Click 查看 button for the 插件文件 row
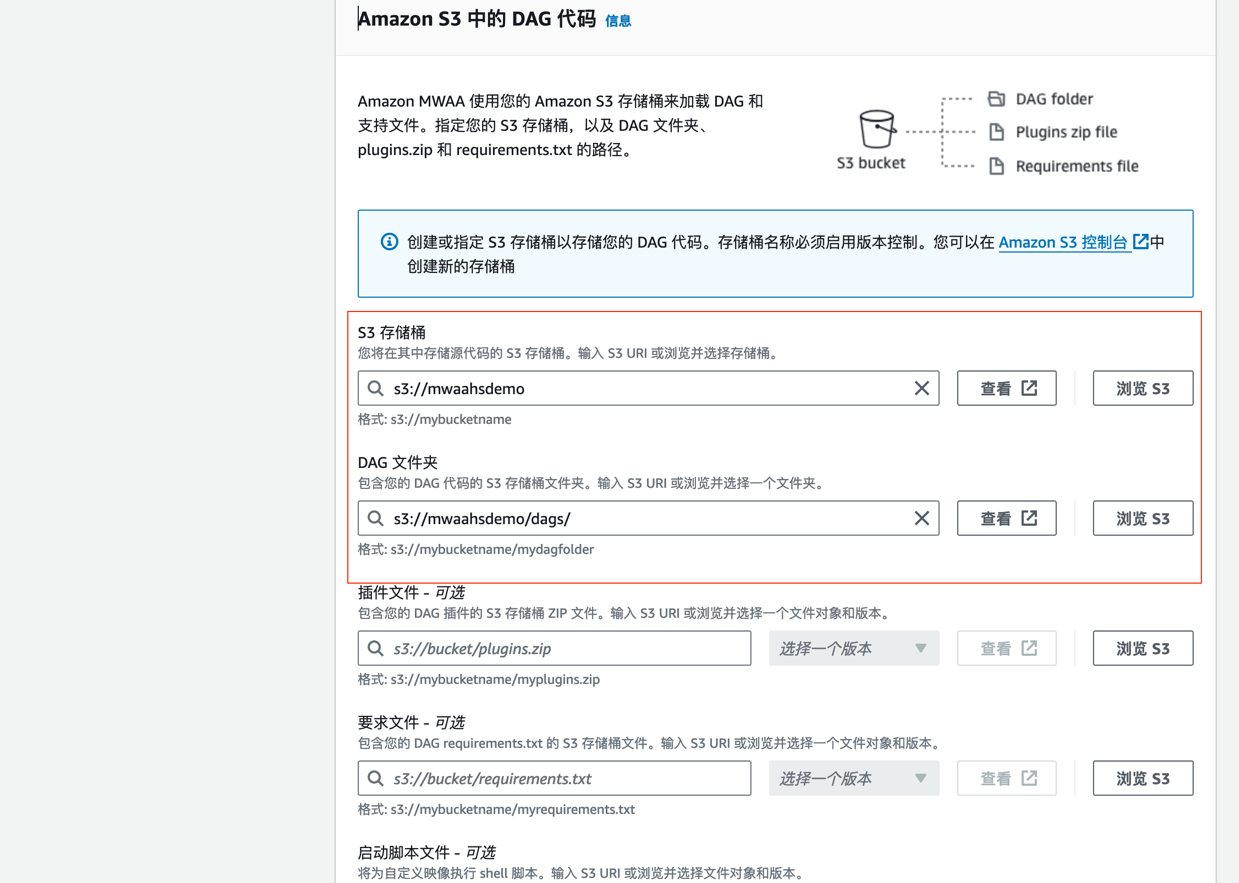Image resolution: width=1239 pixels, height=883 pixels. pyautogui.click(x=1006, y=648)
